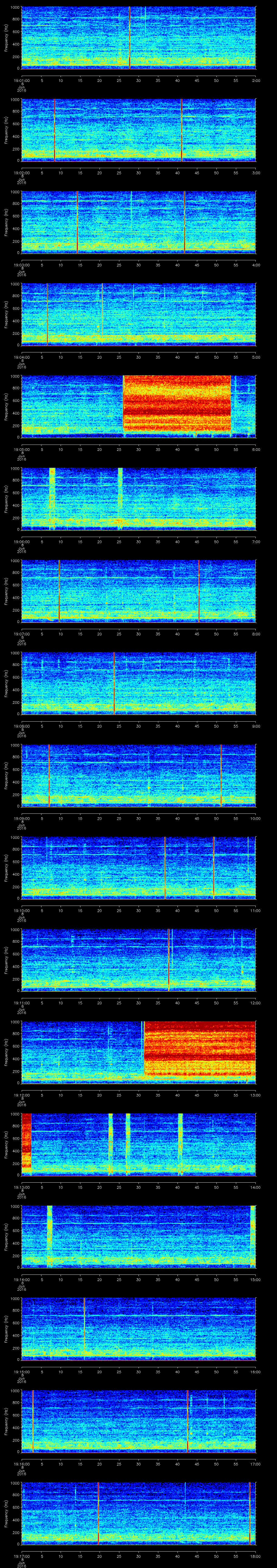Click the red burst at start of 19:13 spectrogram
The image size is (277, 1568).
pyautogui.click(x=26, y=1141)
